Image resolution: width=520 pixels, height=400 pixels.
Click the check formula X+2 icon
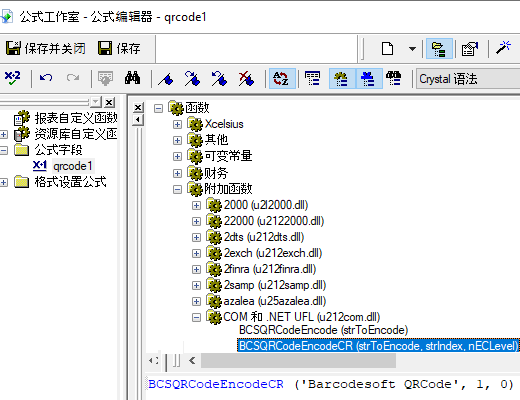[x=12, y=78]
